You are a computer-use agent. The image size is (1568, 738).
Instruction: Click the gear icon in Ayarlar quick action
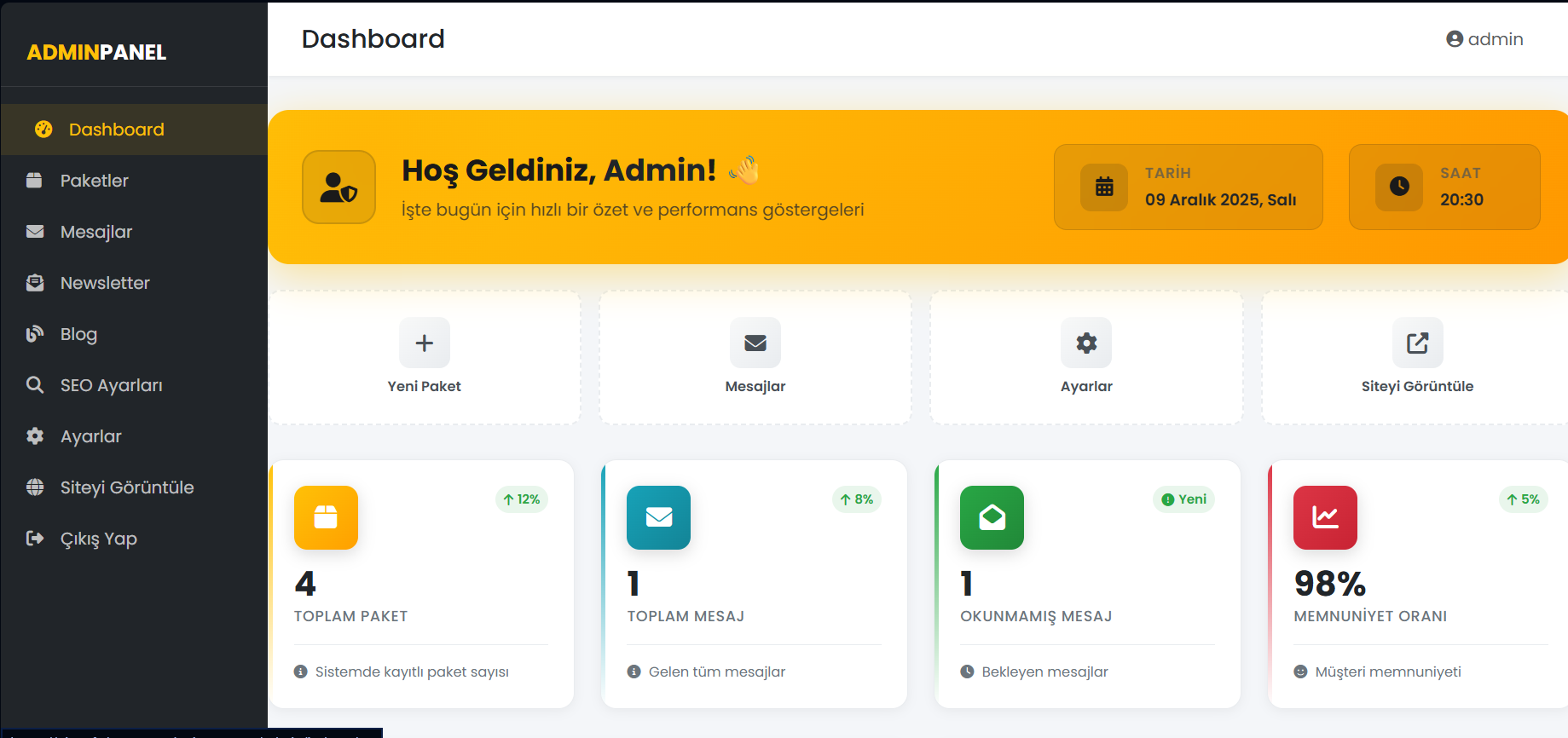point(1085,343)
